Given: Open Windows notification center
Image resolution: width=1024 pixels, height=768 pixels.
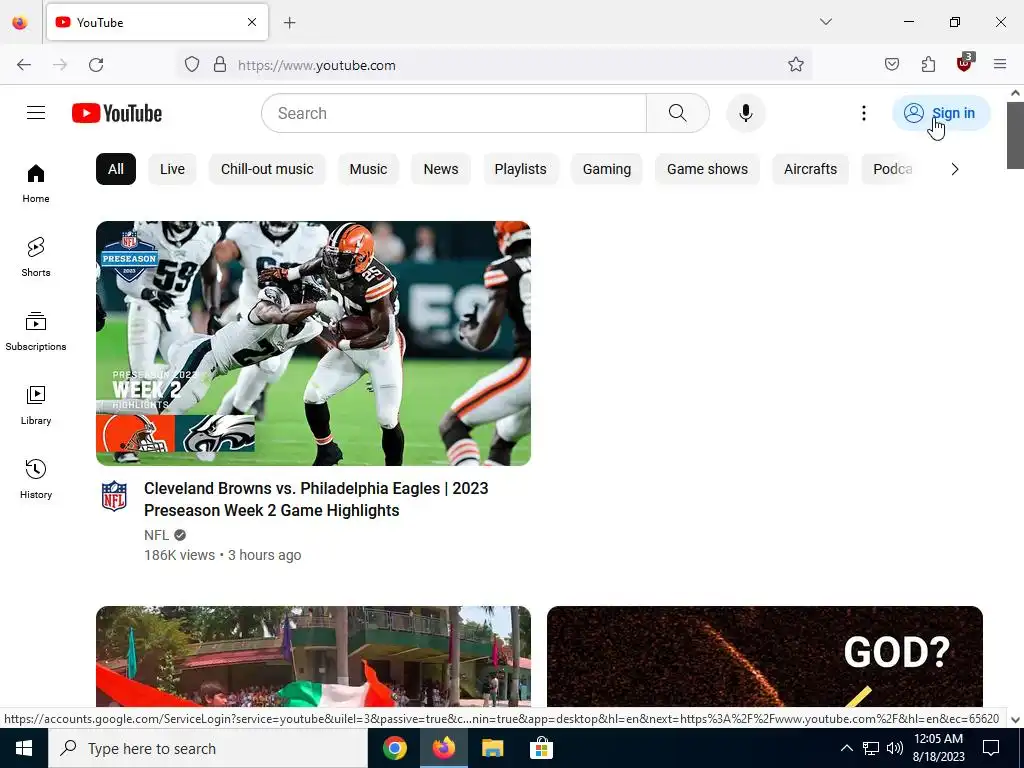Looking at the screenshot, I should tap(991, 748).
